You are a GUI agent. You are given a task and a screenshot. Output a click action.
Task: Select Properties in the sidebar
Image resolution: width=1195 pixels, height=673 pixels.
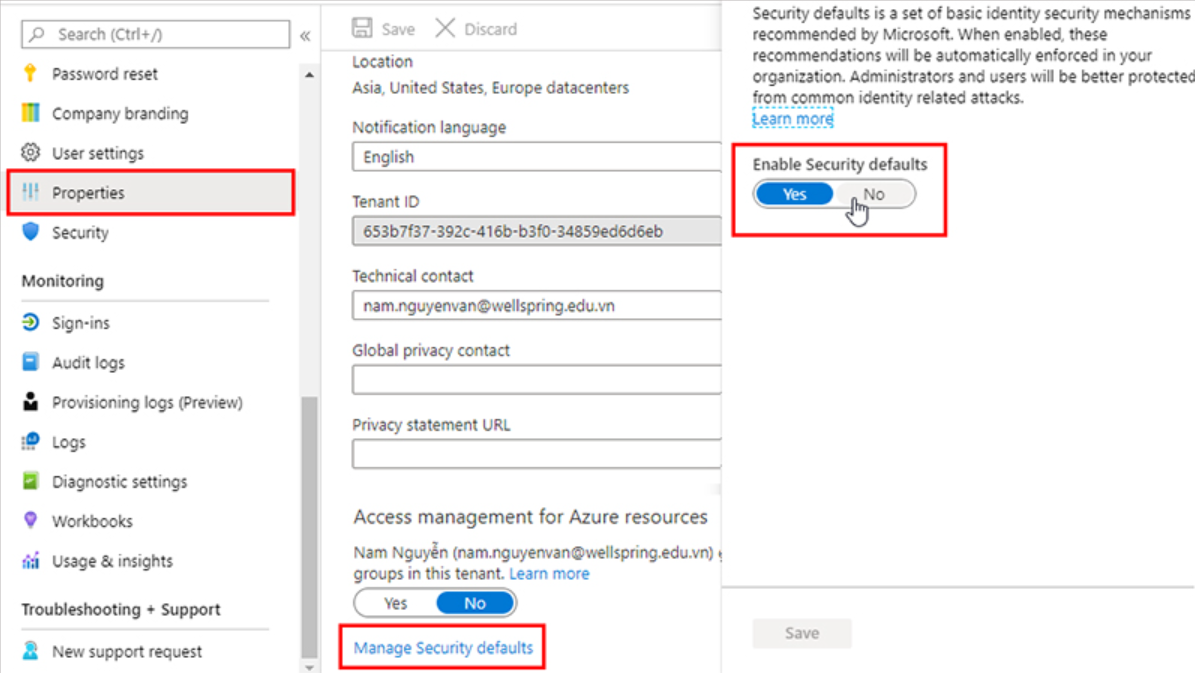(x=151, y=192)
